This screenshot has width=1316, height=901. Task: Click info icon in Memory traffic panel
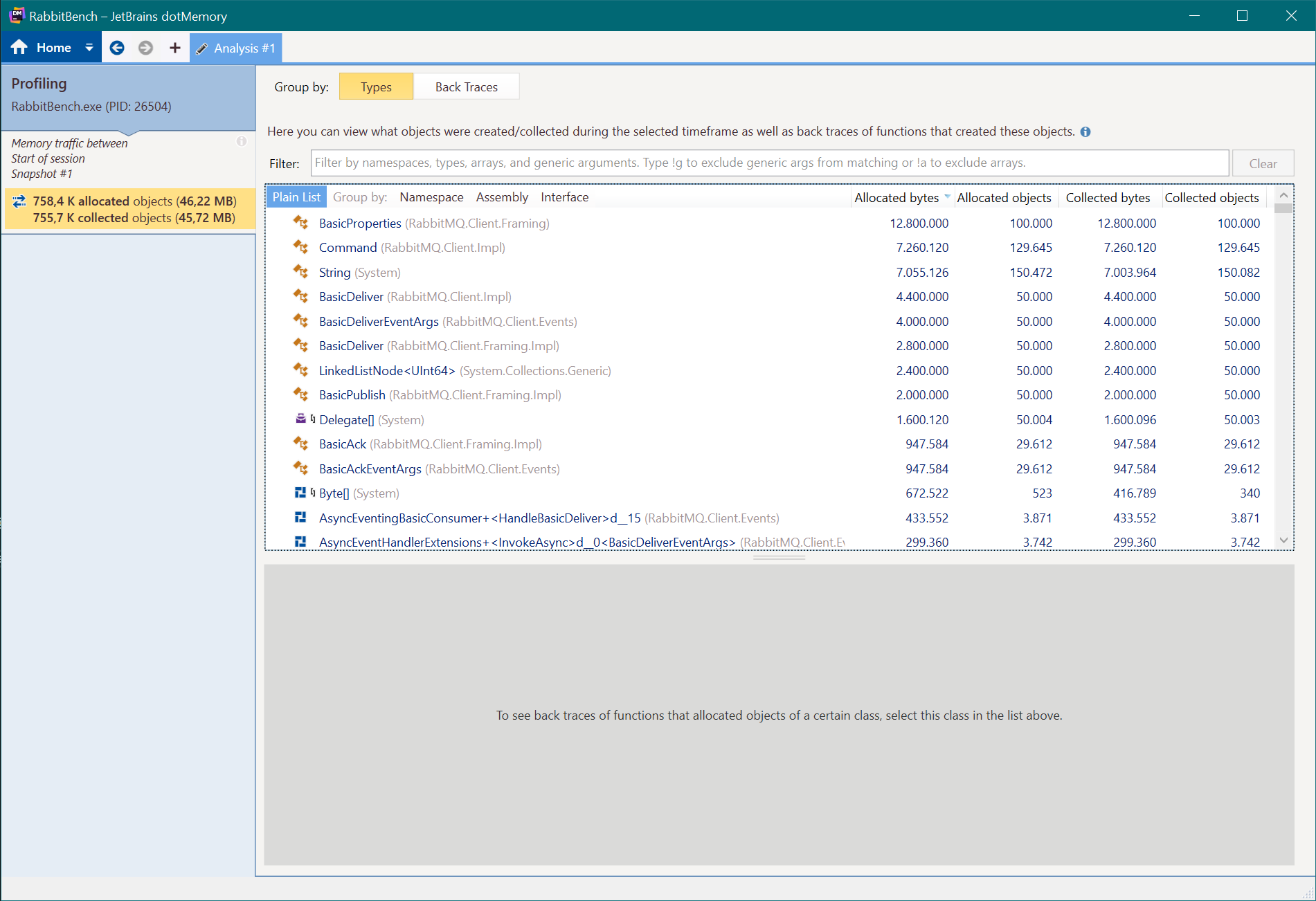click(242, 141)
